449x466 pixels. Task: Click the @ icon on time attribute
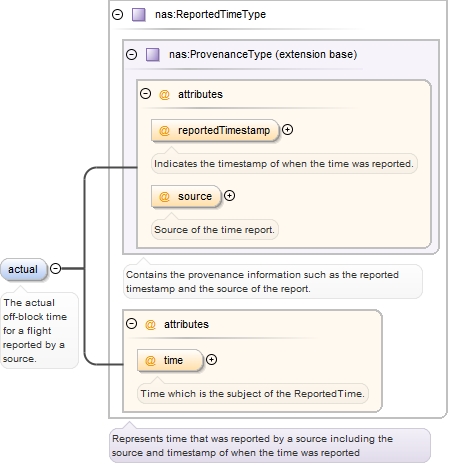coord(150,360)
